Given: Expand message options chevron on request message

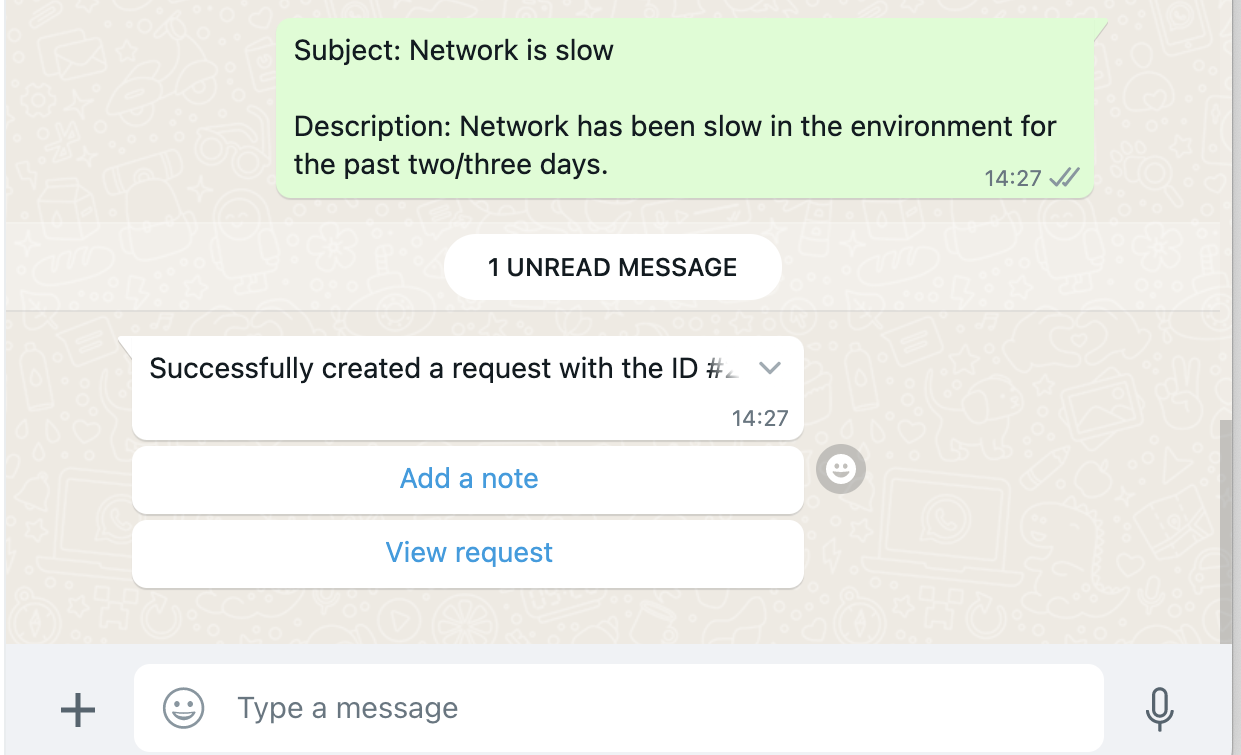Looking at the screenshot, I should tap(769, 368).
